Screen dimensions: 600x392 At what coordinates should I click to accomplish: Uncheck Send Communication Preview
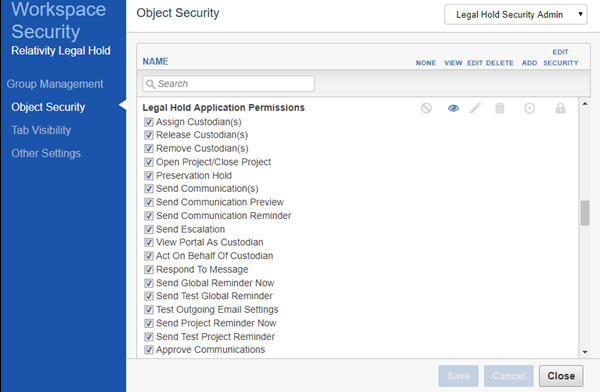tap(148, 202)
